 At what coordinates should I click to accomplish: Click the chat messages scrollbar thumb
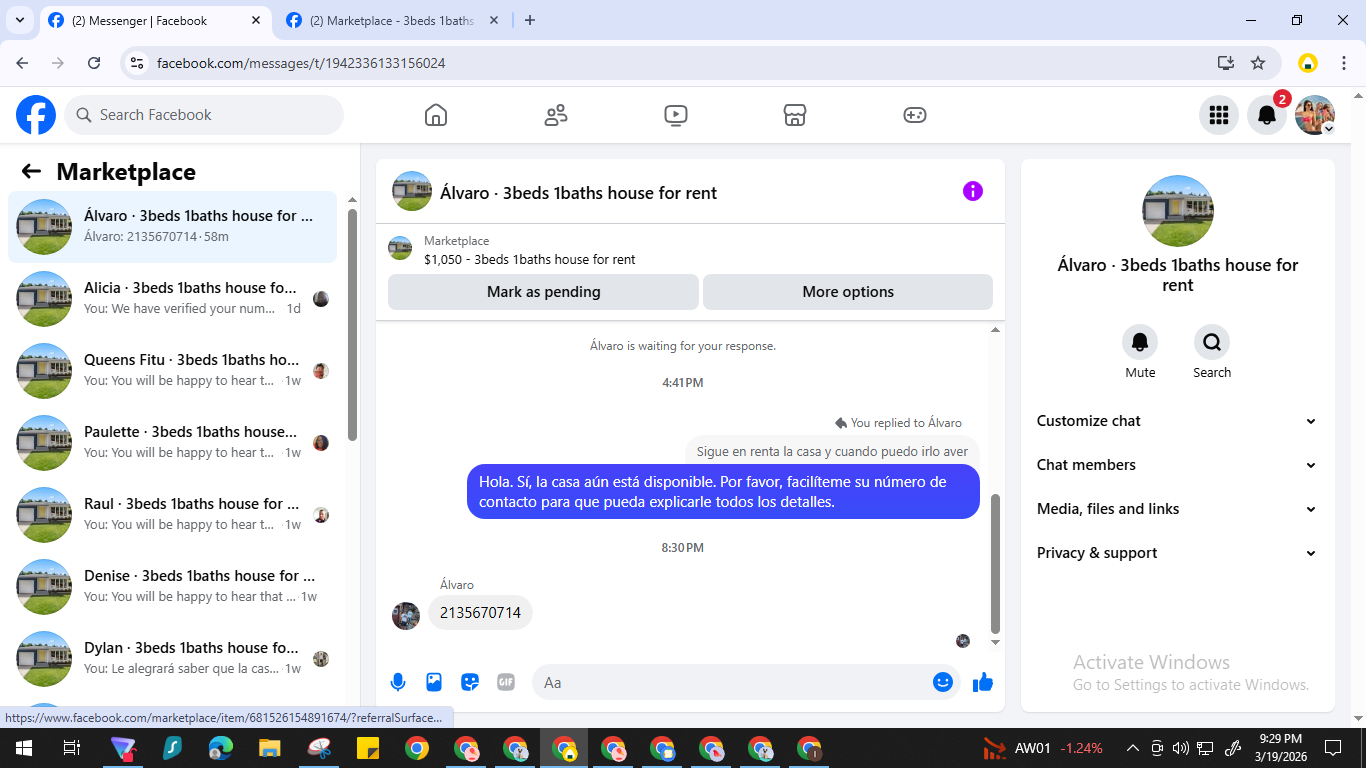point(995,563)
